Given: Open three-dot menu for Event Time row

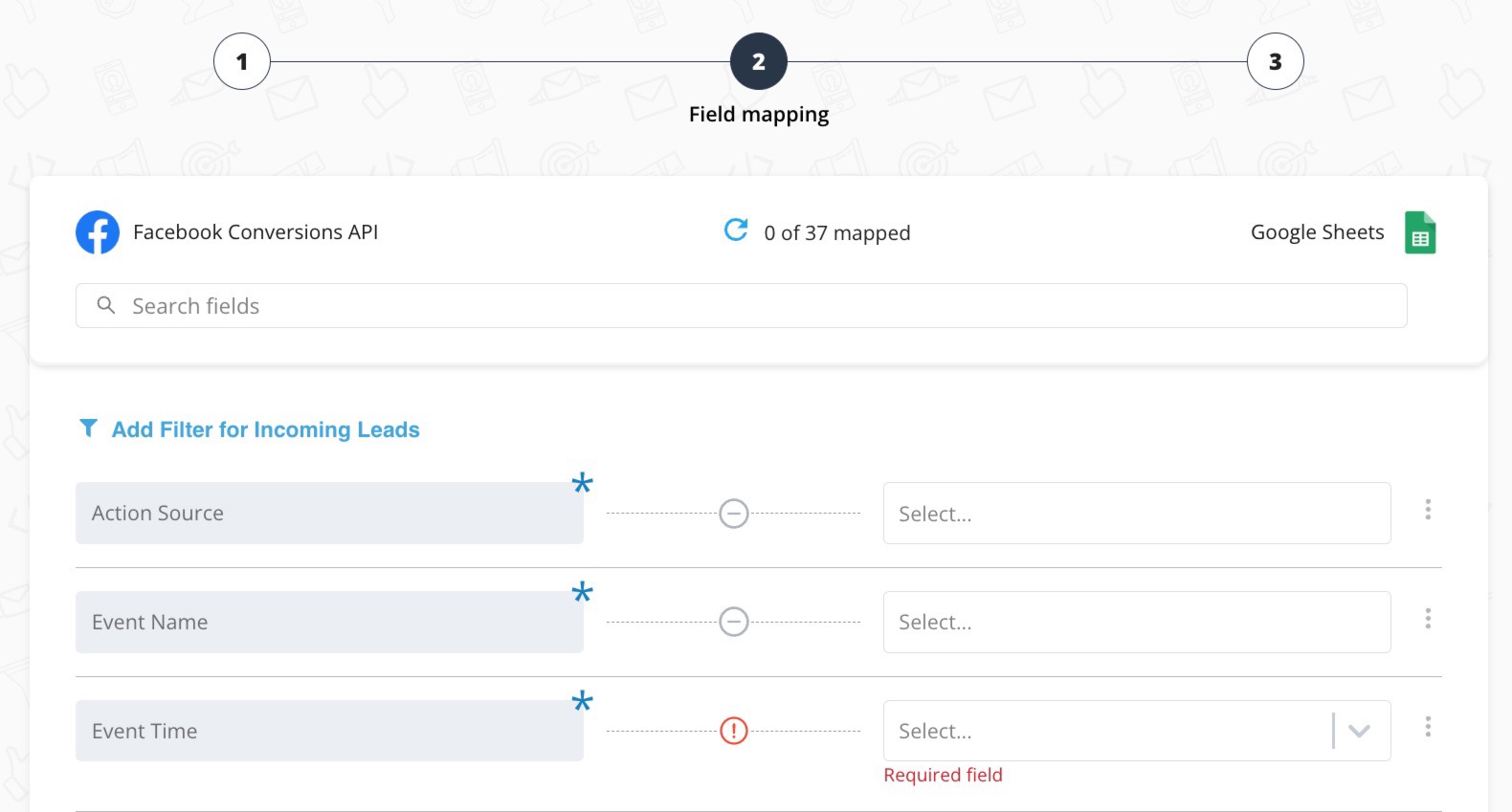Looking at the screenshot, I should (1428, 727).
